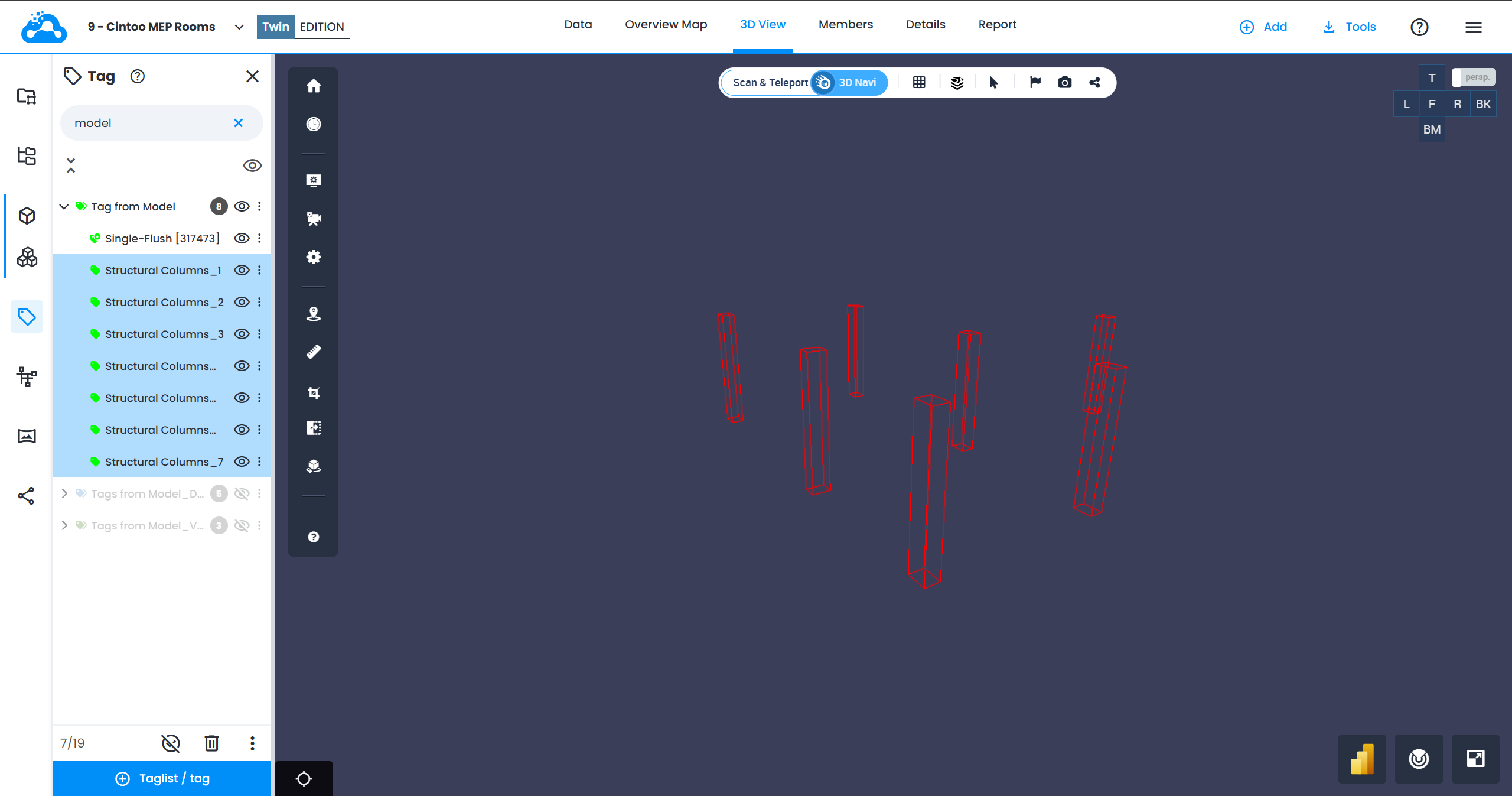Open the camera screenshot tool
This screenshot has height=796, width=1512.
1064,83
